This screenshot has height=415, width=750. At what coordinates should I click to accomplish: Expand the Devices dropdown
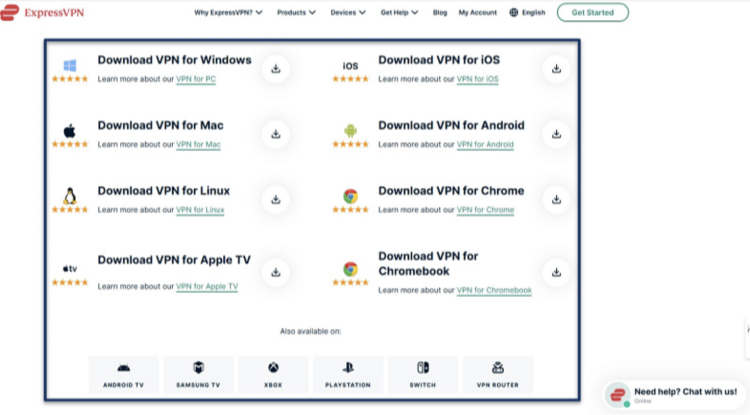(348, 12)
